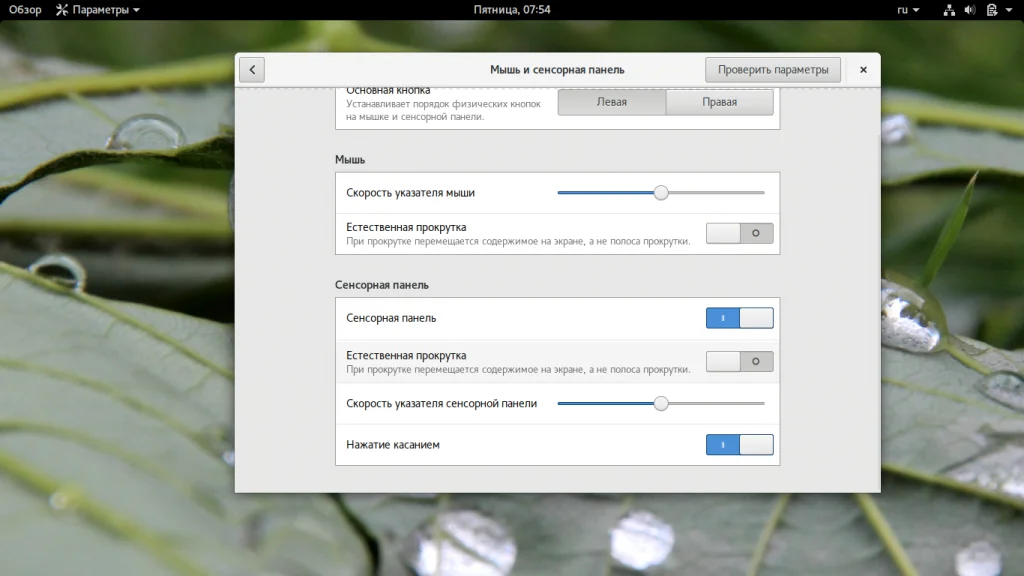
Task: Click the back arrow in the header
Action: 252,70
